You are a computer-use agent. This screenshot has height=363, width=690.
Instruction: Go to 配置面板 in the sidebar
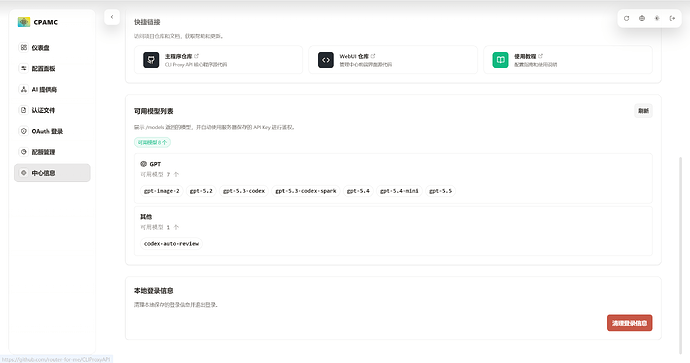pos(52,68)
